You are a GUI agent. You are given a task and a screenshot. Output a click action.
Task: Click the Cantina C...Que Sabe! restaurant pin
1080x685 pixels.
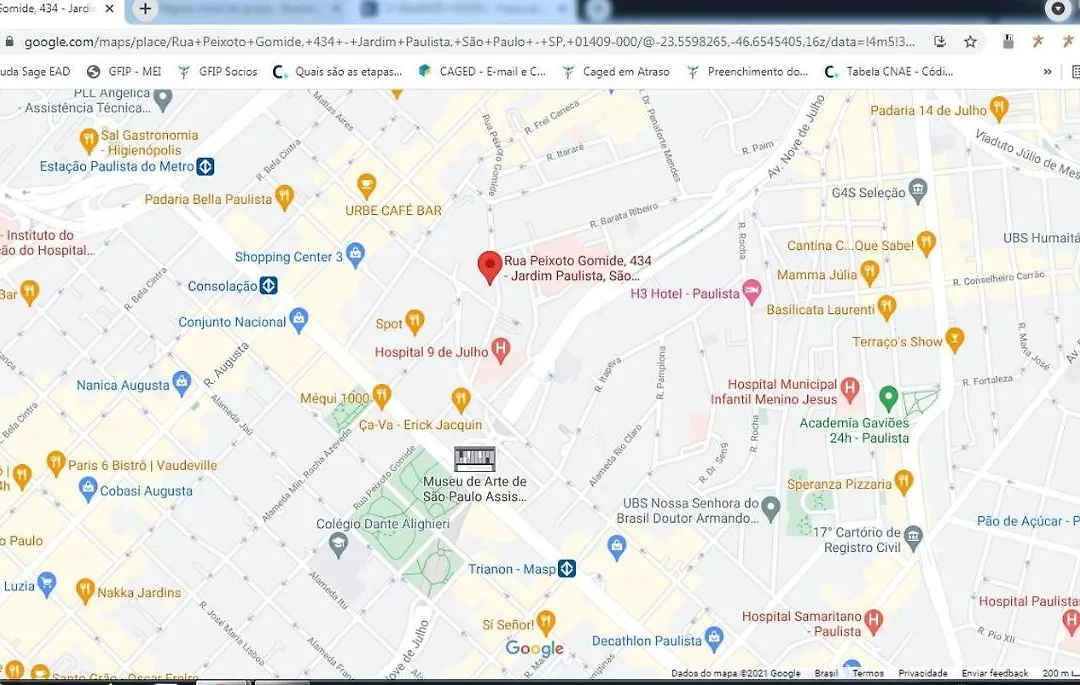[926, 243]
